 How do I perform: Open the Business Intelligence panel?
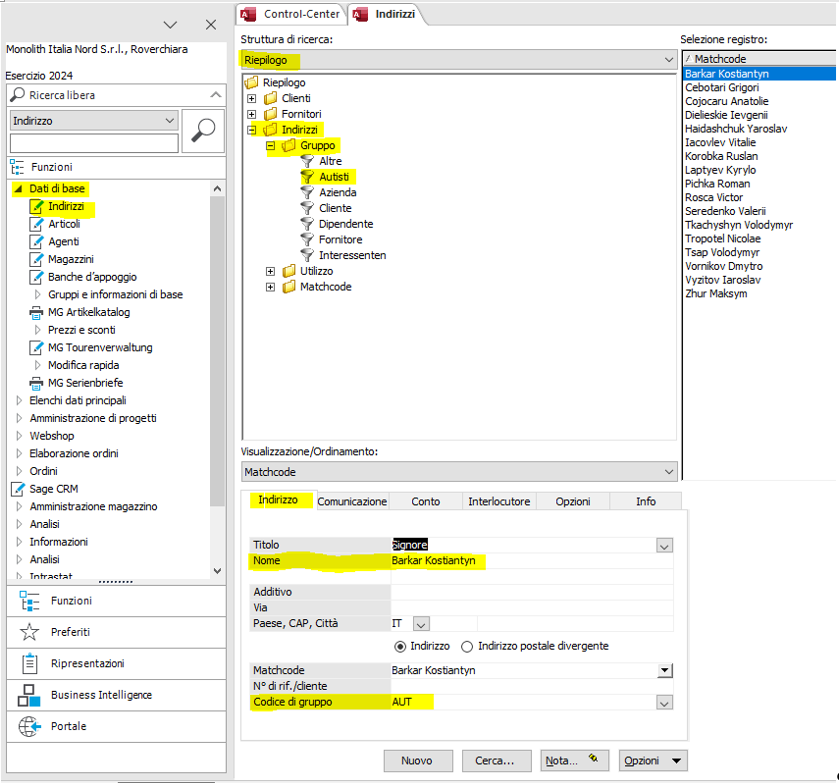click(29, 695)
